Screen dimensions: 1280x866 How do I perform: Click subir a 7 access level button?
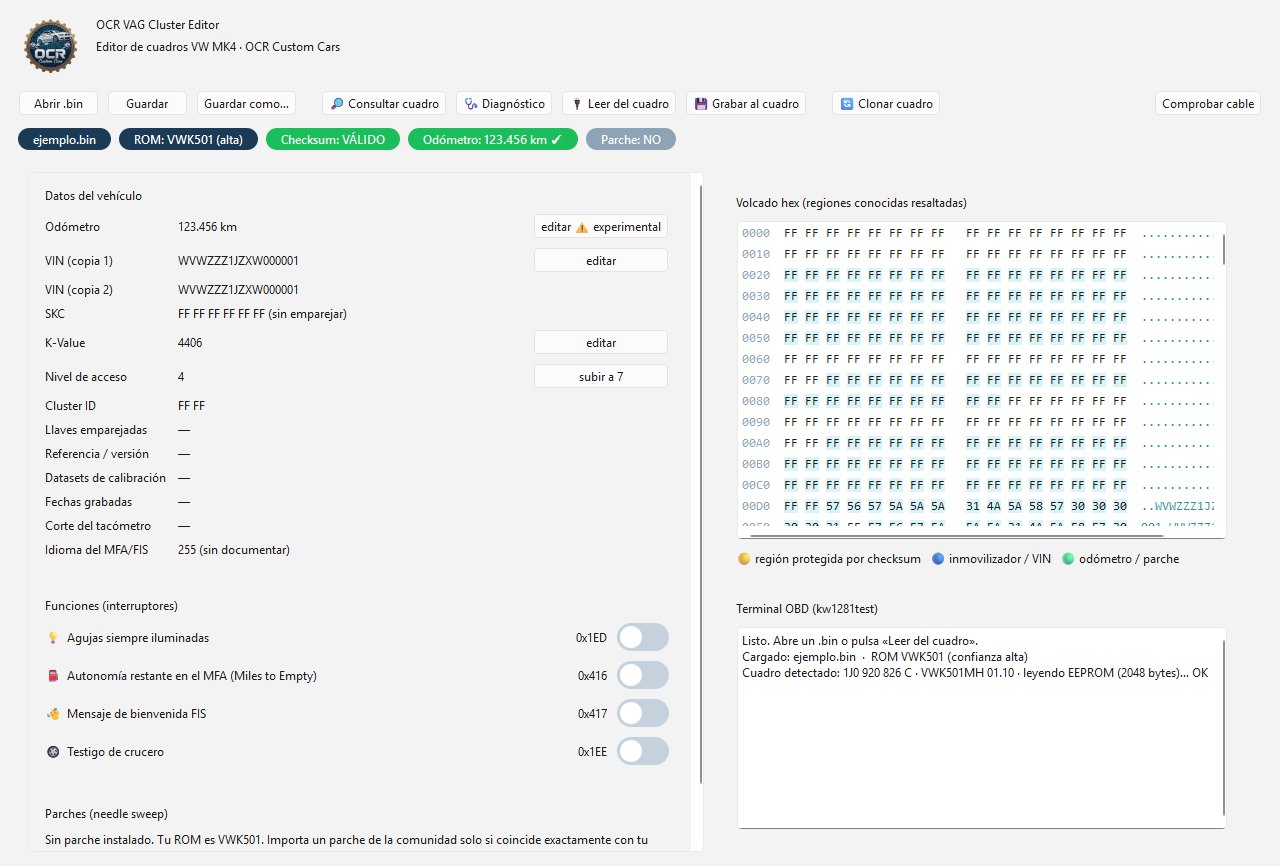point(600,377)
